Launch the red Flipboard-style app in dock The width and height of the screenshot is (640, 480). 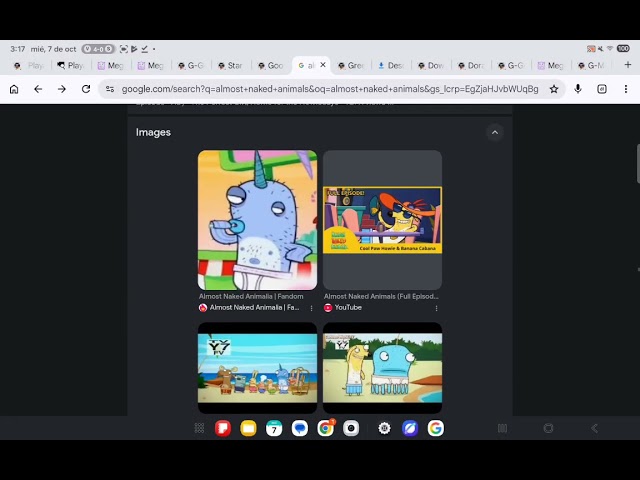223,428
